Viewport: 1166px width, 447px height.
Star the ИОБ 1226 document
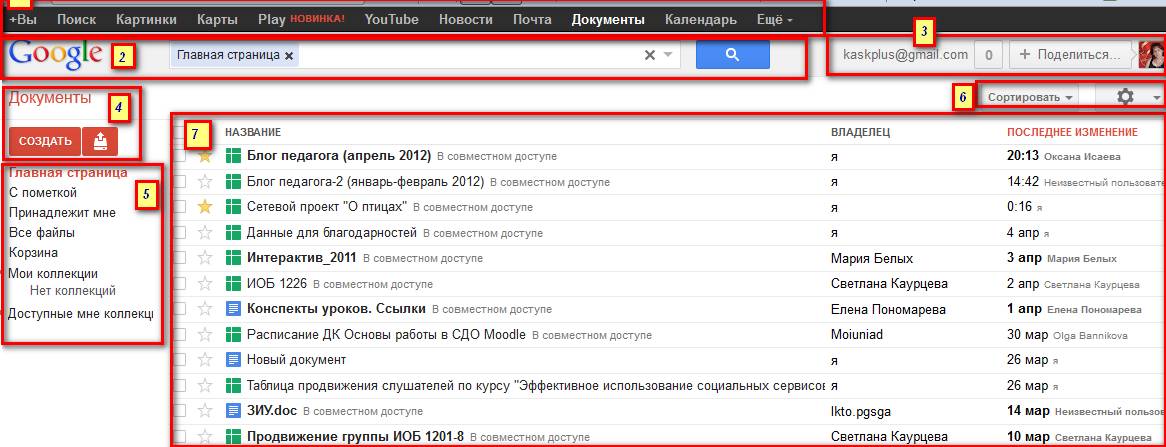point(205,283)
